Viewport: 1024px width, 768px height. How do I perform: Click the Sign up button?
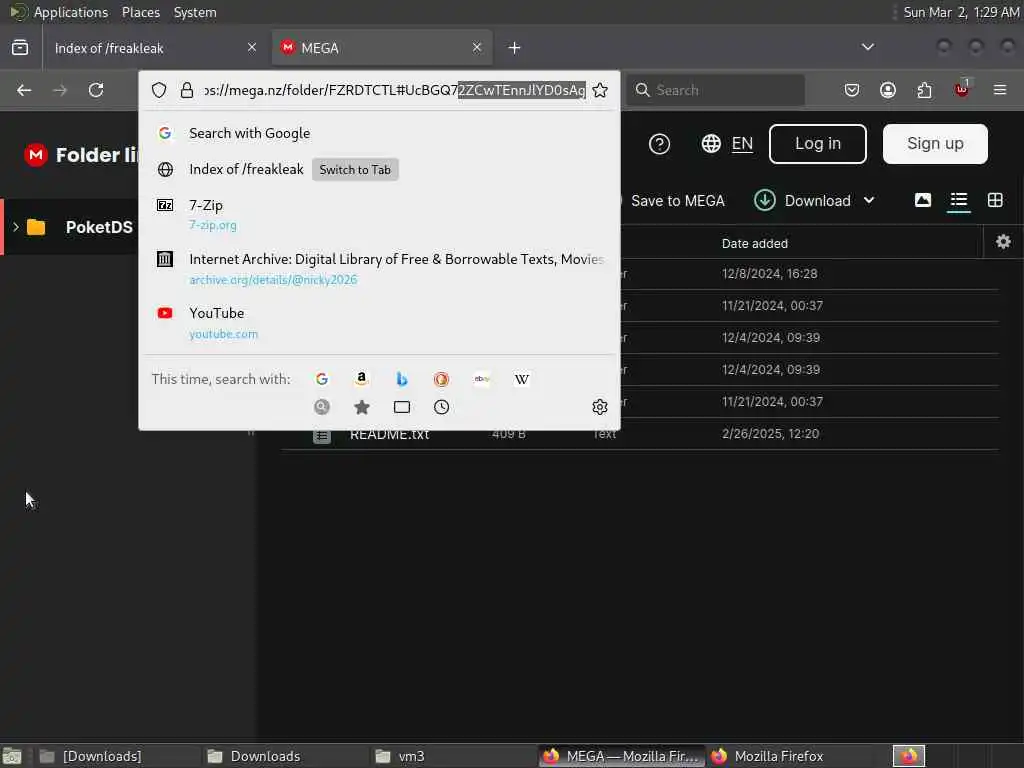coord(935,144)
